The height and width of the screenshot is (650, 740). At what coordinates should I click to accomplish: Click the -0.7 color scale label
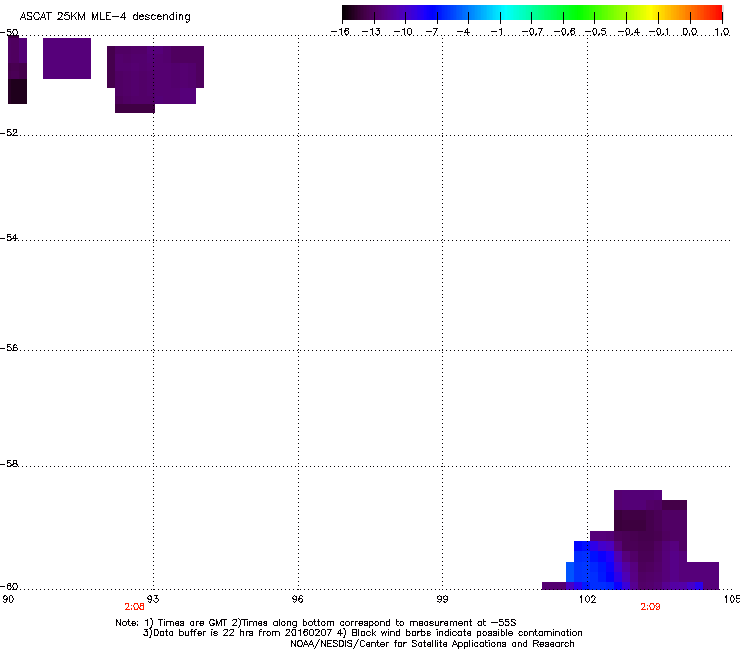[532, 32]
